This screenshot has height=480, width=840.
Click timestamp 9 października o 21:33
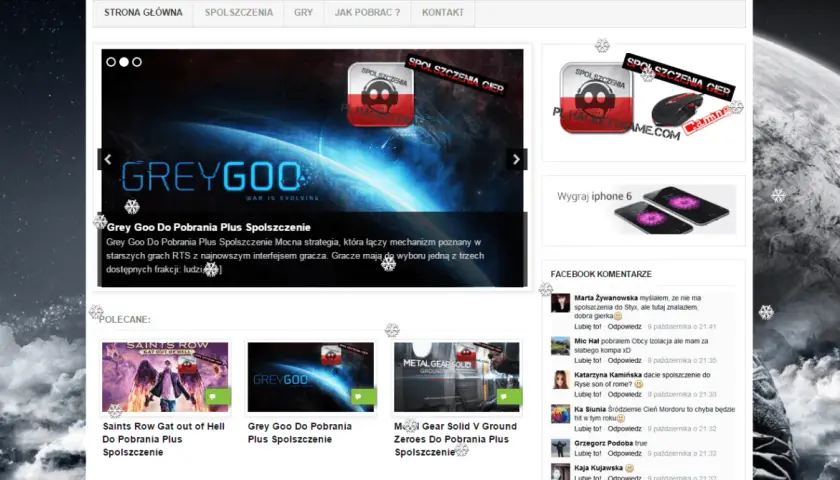682,394
